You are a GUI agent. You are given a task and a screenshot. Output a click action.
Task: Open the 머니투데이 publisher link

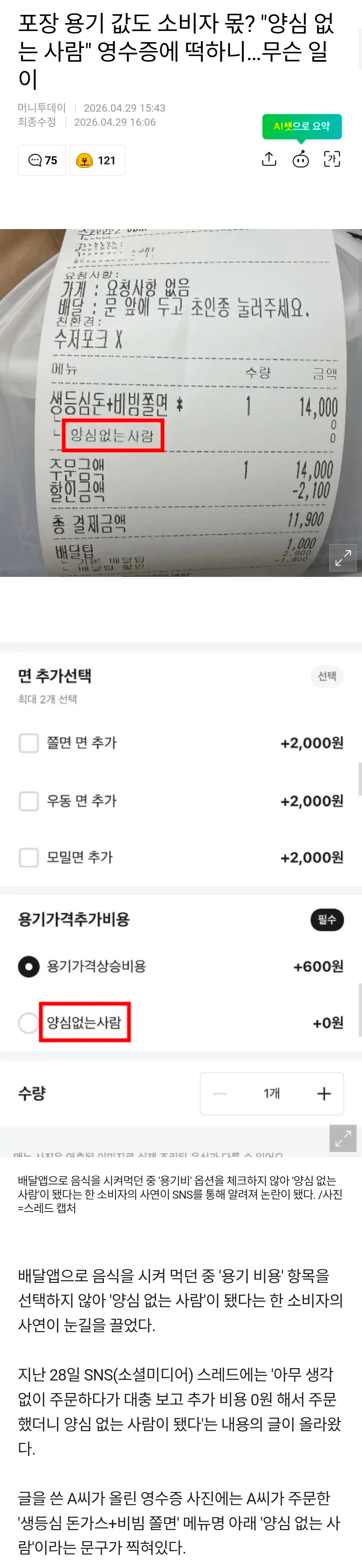pos(41,108)
